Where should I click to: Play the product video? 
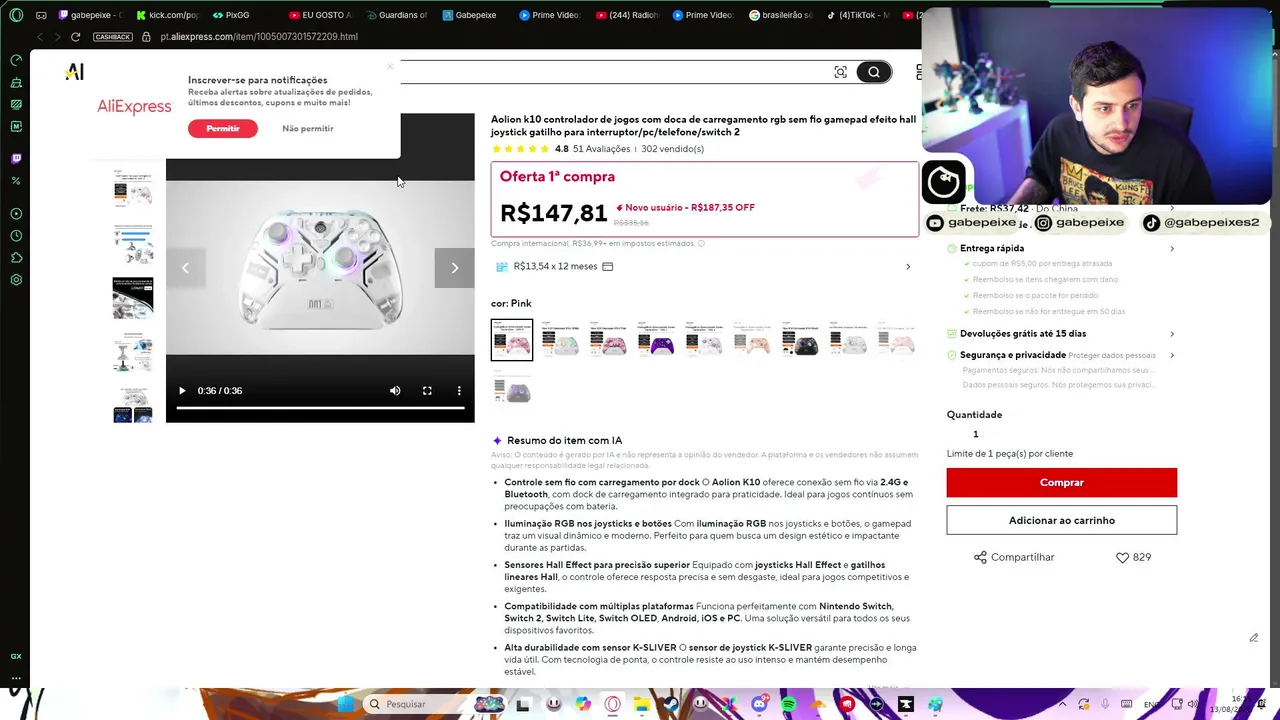point(182,391)
